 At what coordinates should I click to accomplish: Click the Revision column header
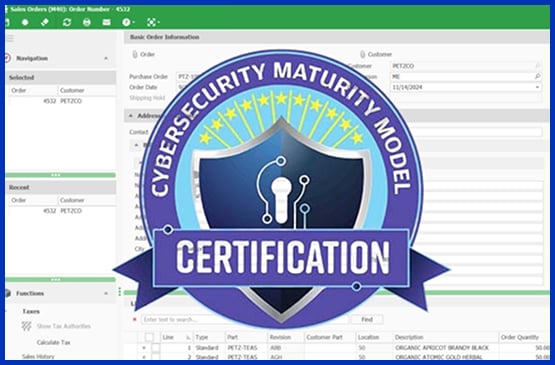coord(285,337)
